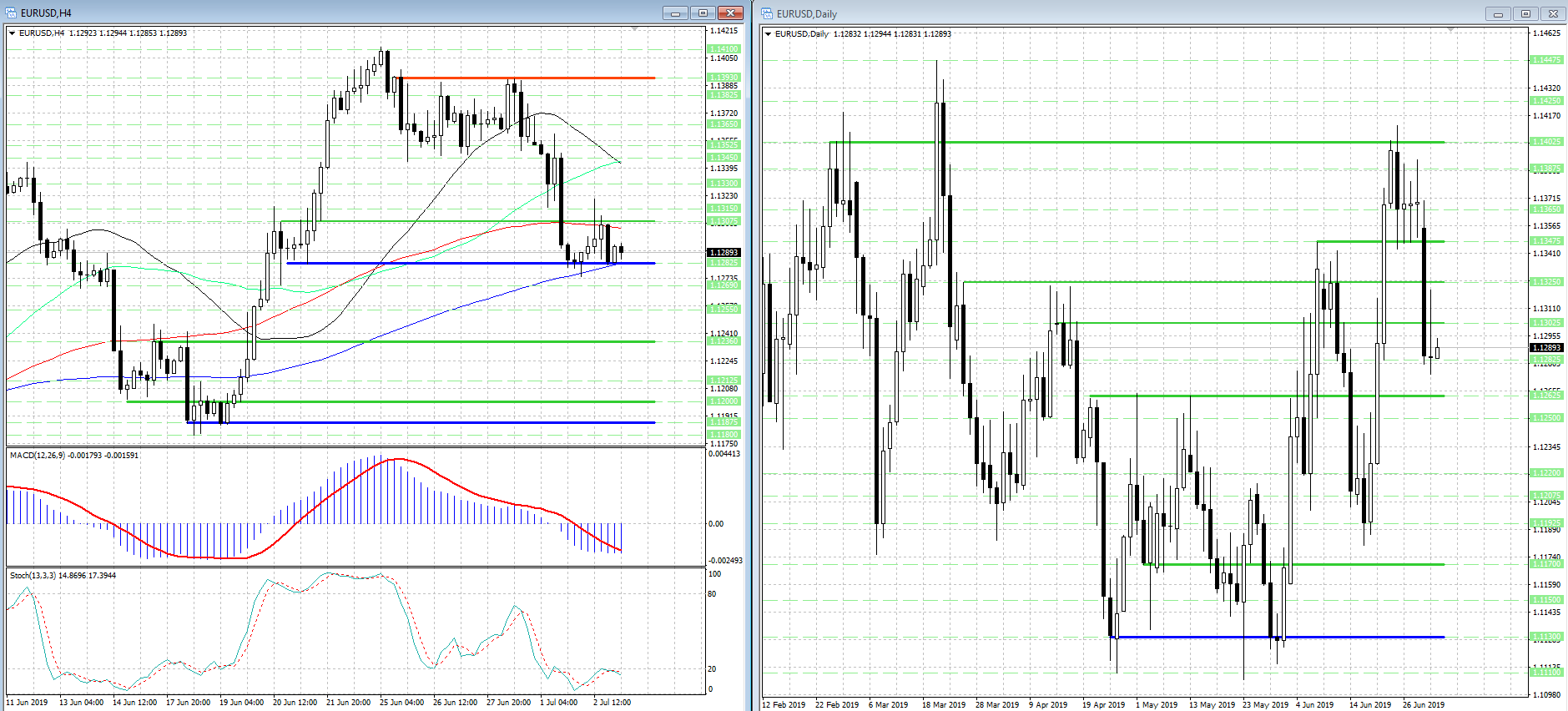Click the green 1.13075 level label on H4 scale
This screenshot has height=711, width=1568.
[723, 221]
